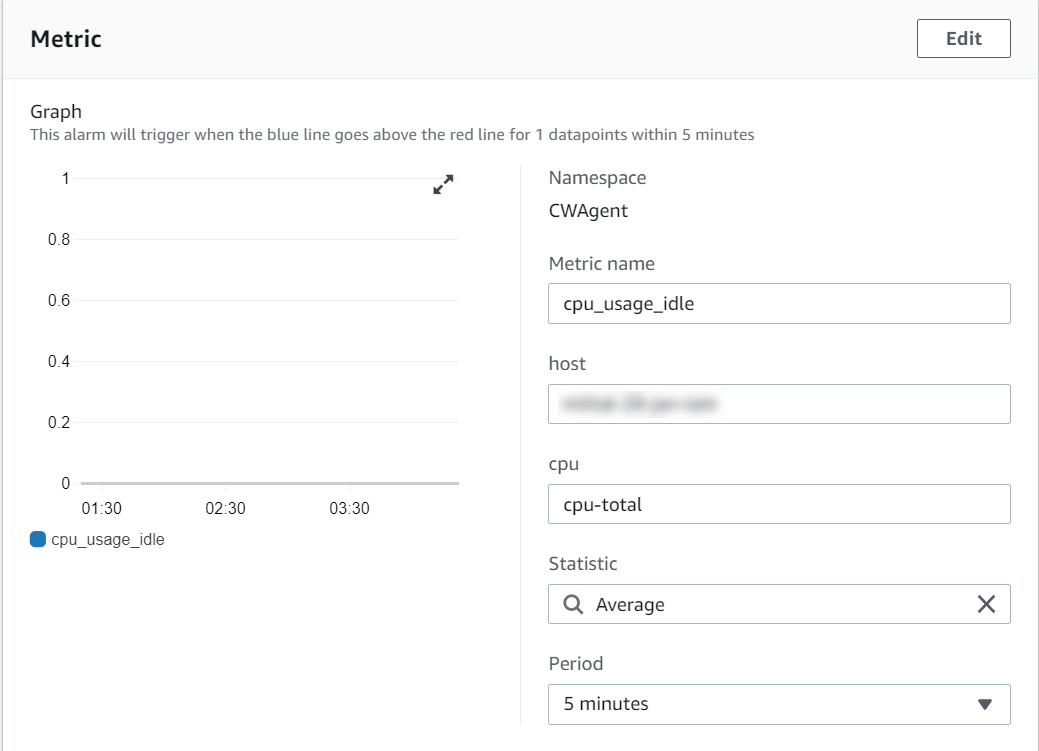1039x751 pixels.
Task: Select the cpu_usage_idle legend label
Action: click(x=107, y=539)
